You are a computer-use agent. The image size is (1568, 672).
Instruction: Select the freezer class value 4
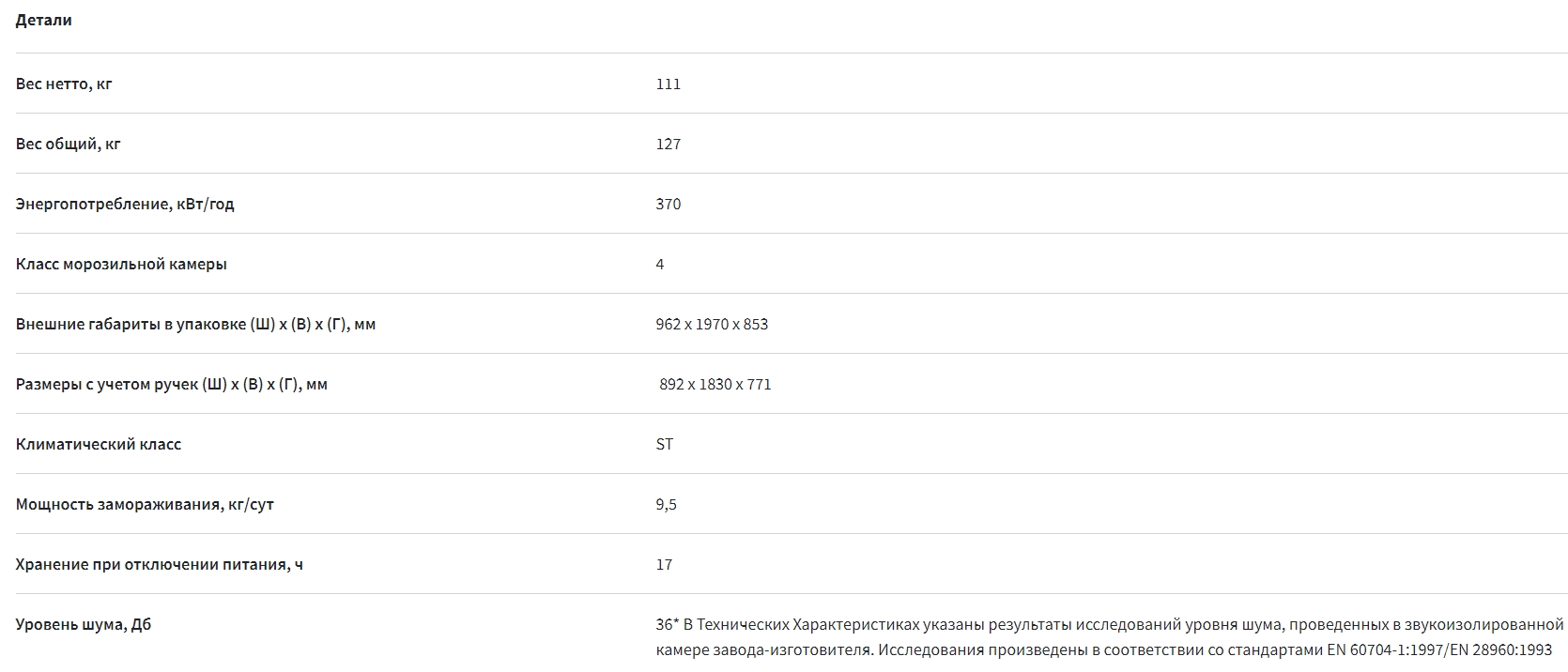click(660, 265)
